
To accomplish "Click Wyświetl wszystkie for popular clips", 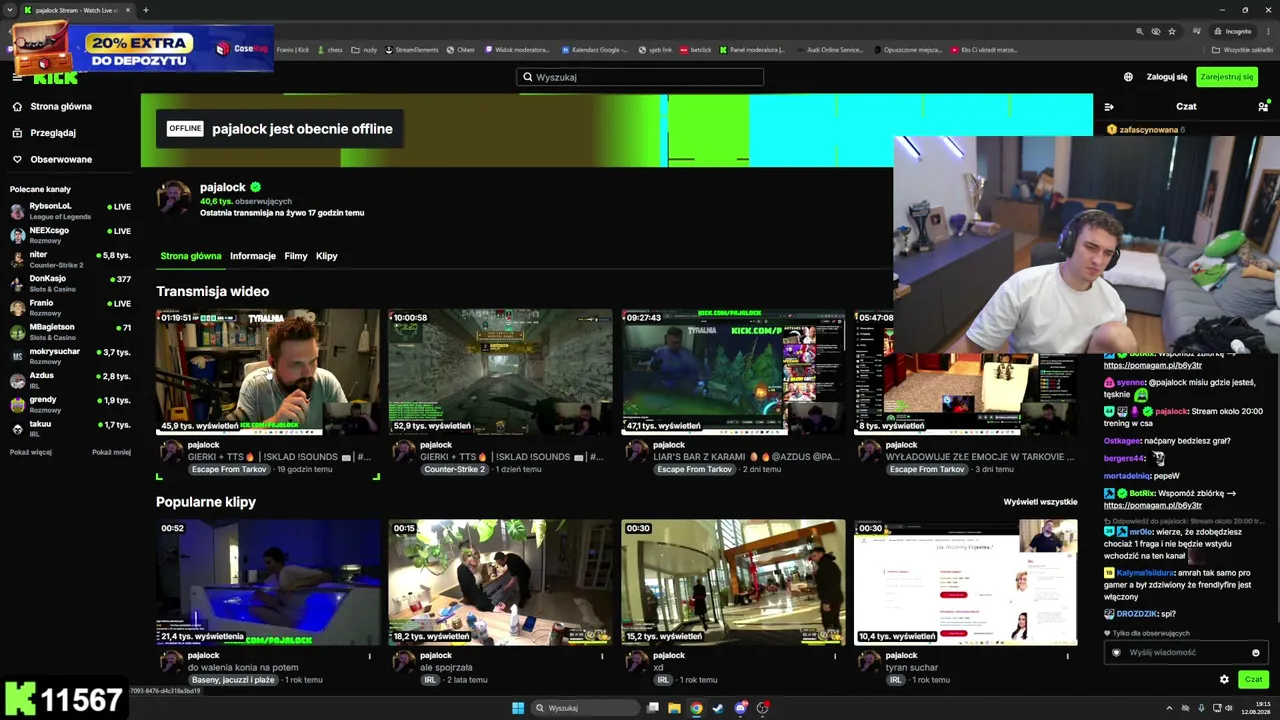I will click(x=1040, y=502).
